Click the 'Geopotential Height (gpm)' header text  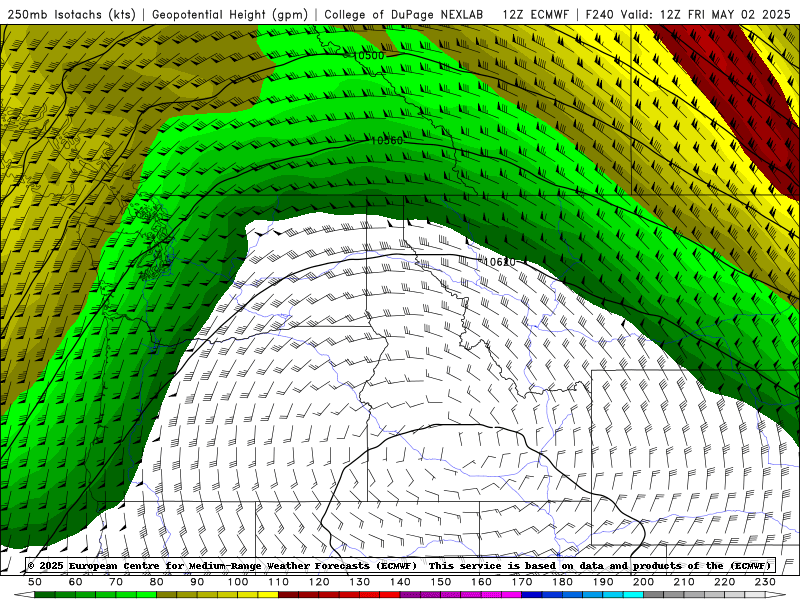tap(230, 14)
